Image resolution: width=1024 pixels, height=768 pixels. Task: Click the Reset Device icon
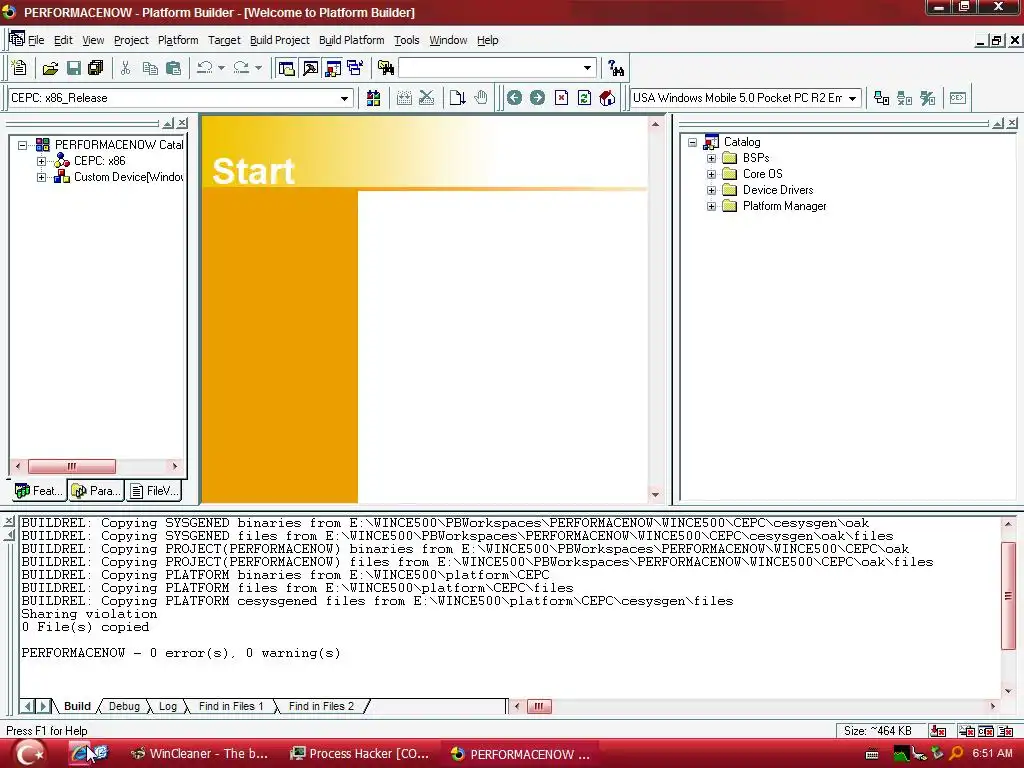tap(927, 99)
